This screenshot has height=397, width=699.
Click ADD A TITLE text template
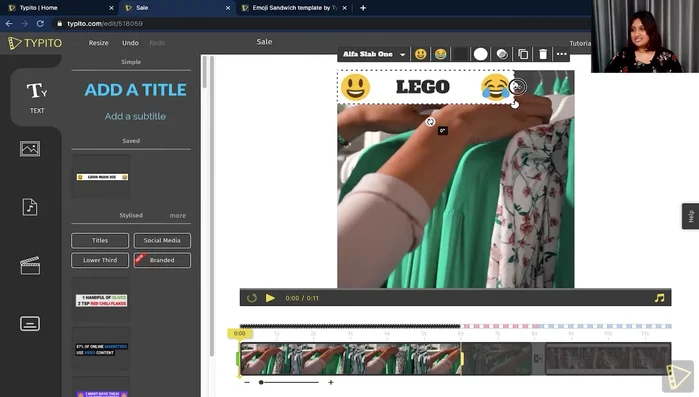pos(136,90)
